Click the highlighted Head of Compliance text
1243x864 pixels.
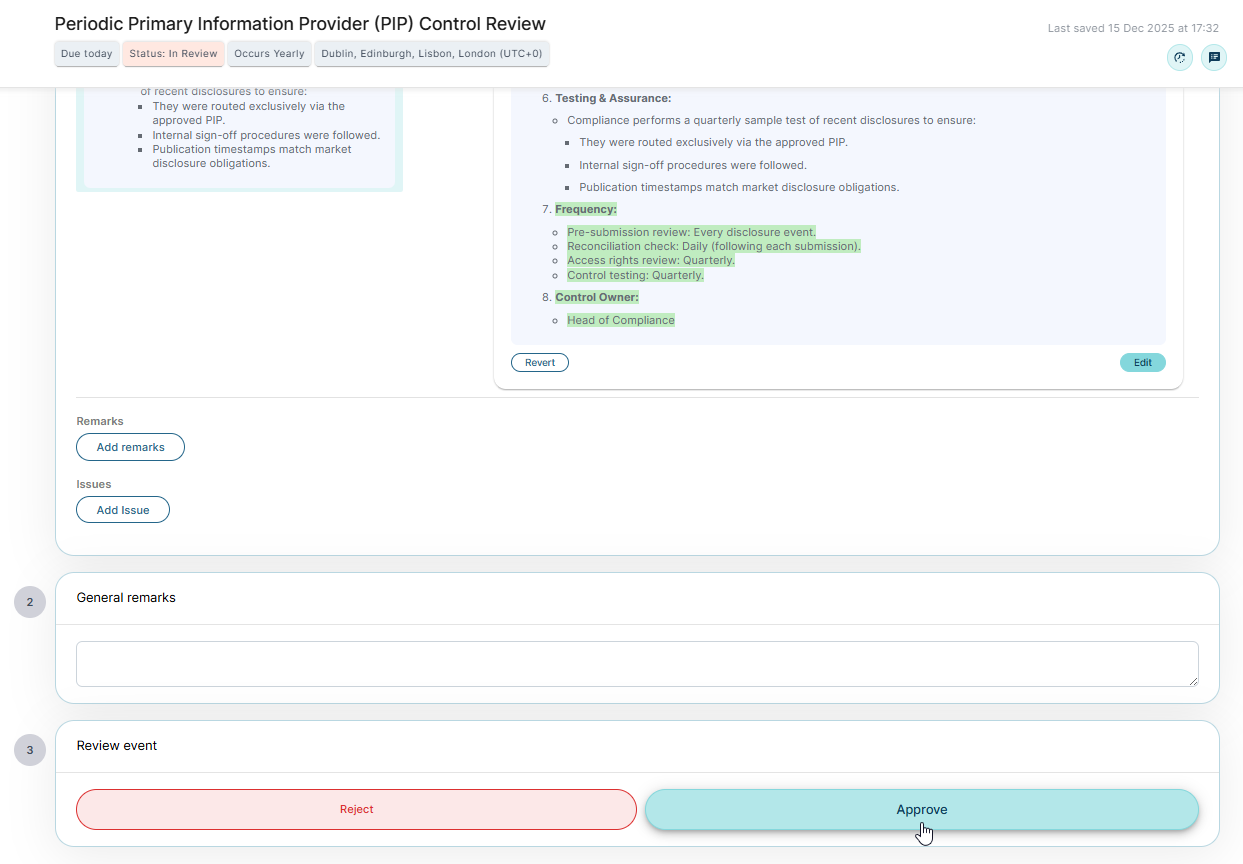(621, 320)
